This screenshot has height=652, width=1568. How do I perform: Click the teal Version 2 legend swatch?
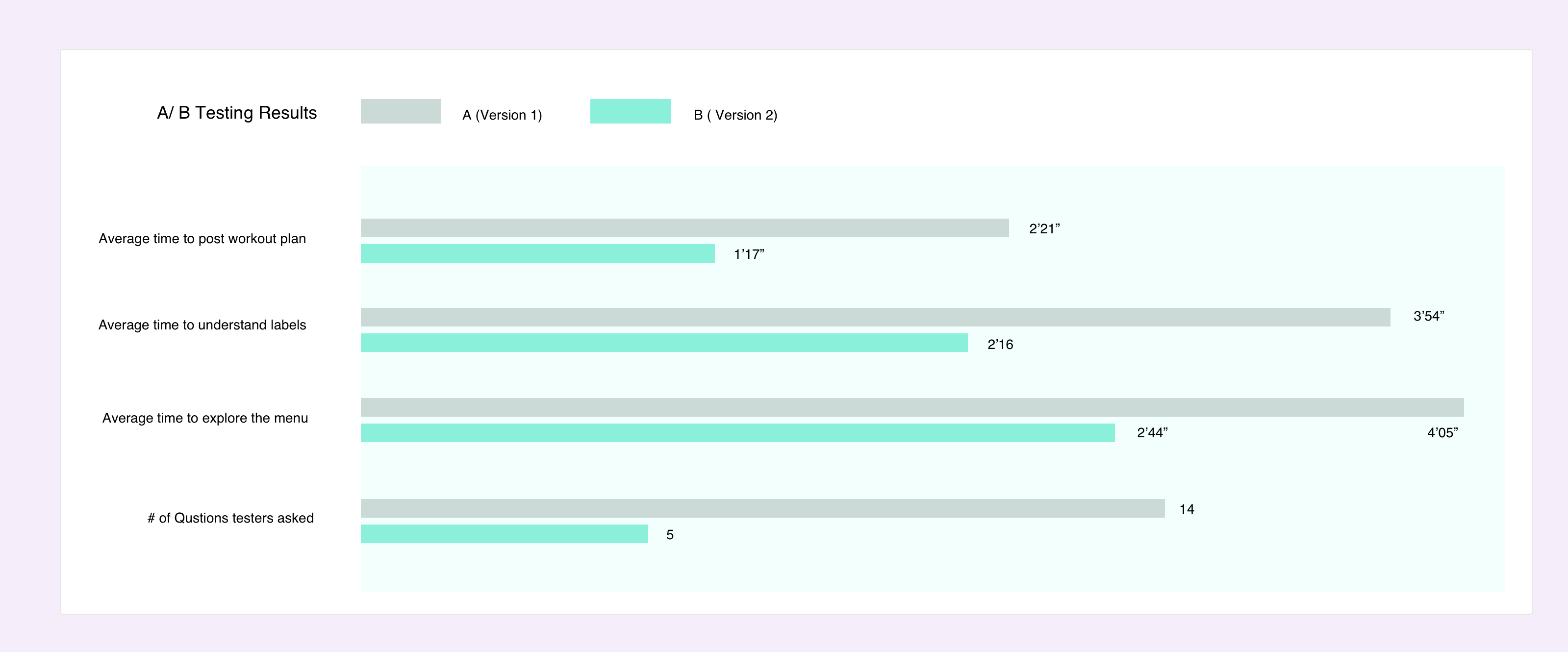tap(630, 111)
